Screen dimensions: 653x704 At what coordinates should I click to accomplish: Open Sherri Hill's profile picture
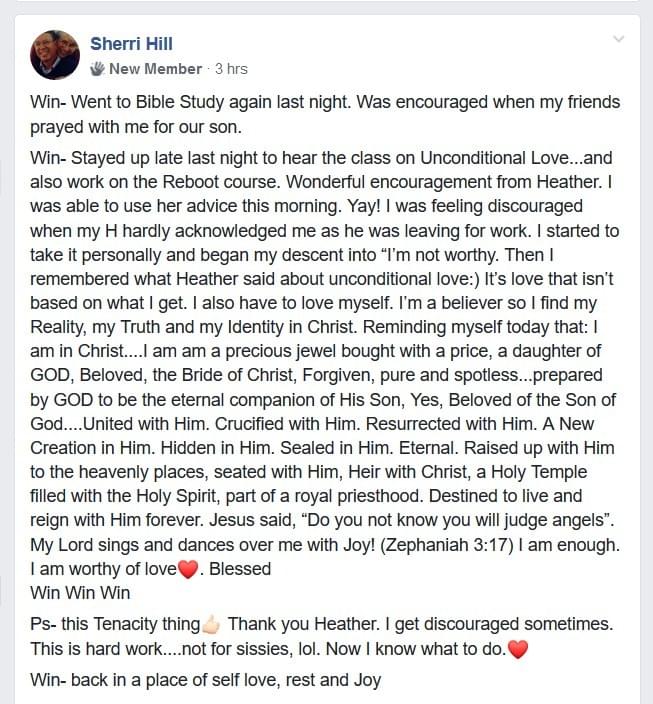point(55,55)
